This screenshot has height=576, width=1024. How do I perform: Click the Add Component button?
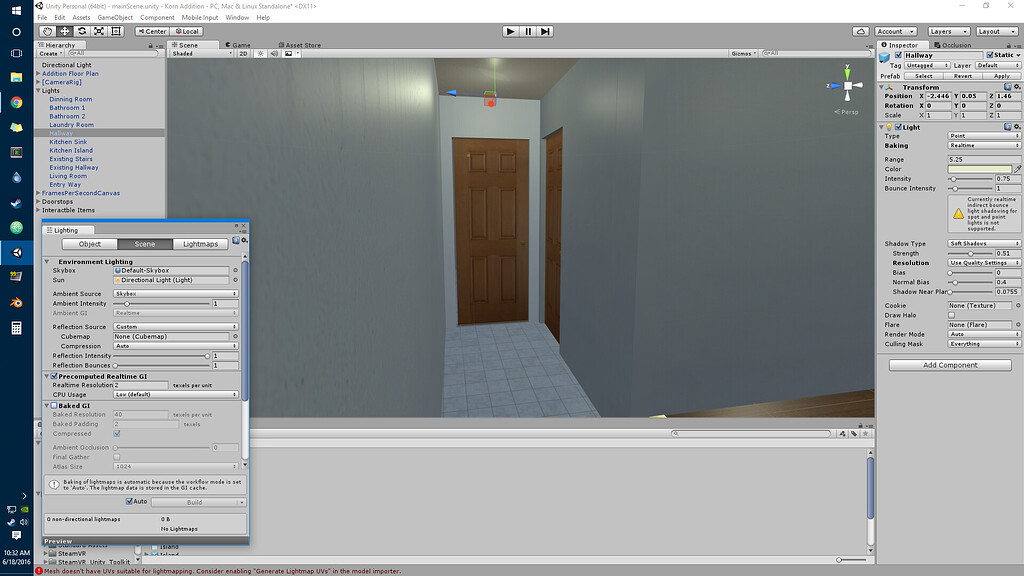pyautogui.click(x=948, y=364)
